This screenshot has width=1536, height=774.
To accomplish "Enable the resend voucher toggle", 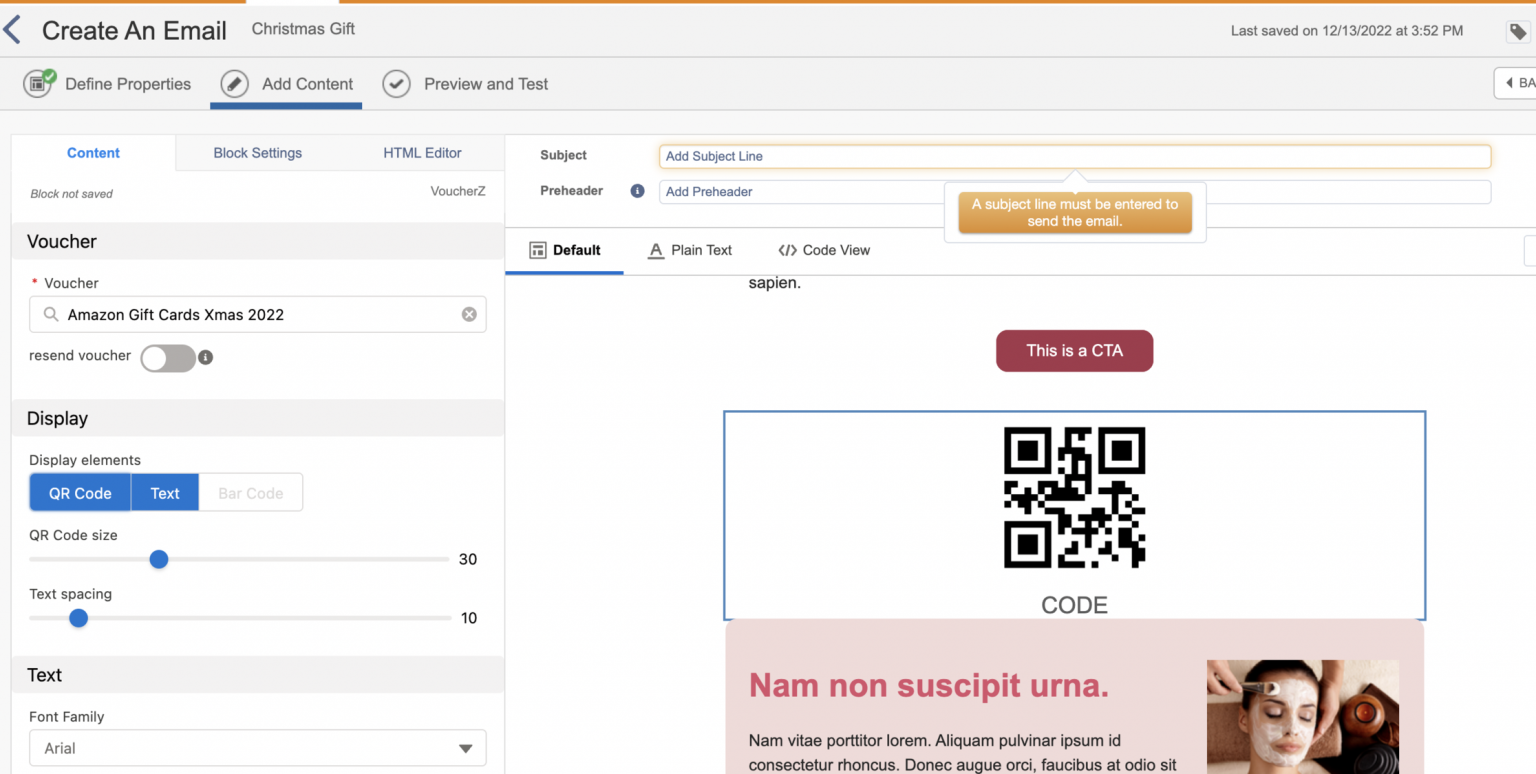I will [x=168, y=358].
